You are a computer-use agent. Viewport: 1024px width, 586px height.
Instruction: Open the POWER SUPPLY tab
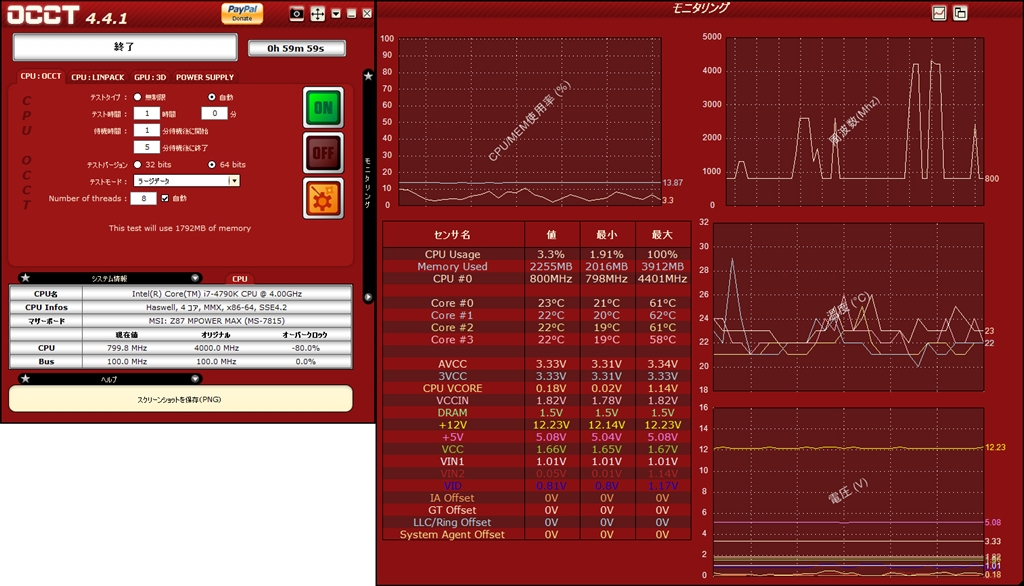(204, 77)
